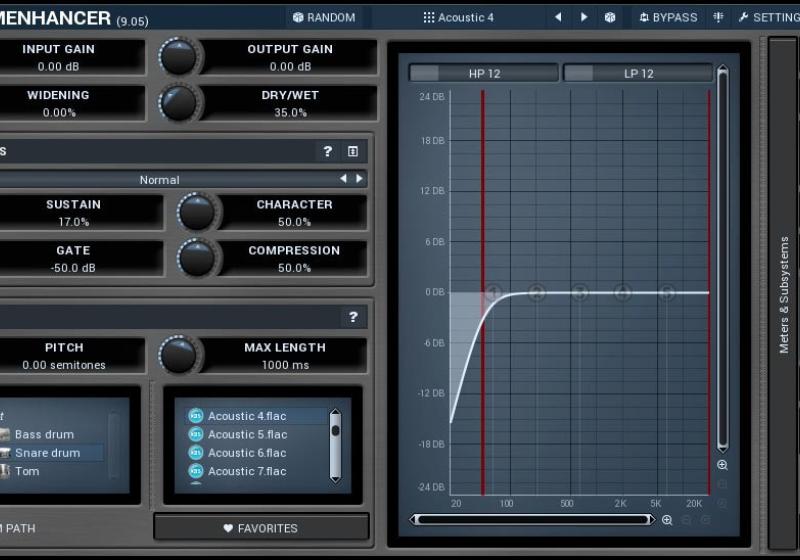Click the horizontal zoom-in magnifier below graph
Screen dimensions: 800x560
[x=667, y=520]
